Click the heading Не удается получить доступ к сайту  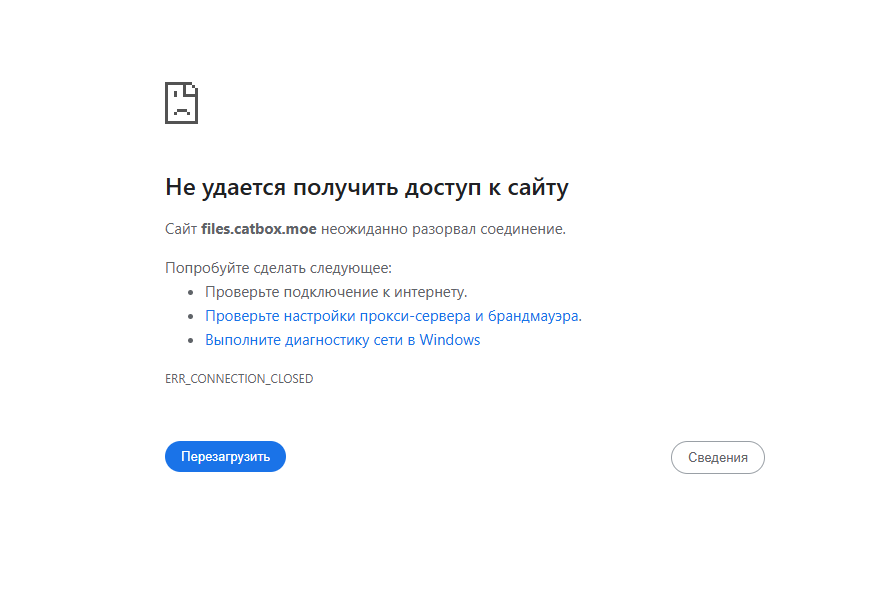click(x=366, y=188)
